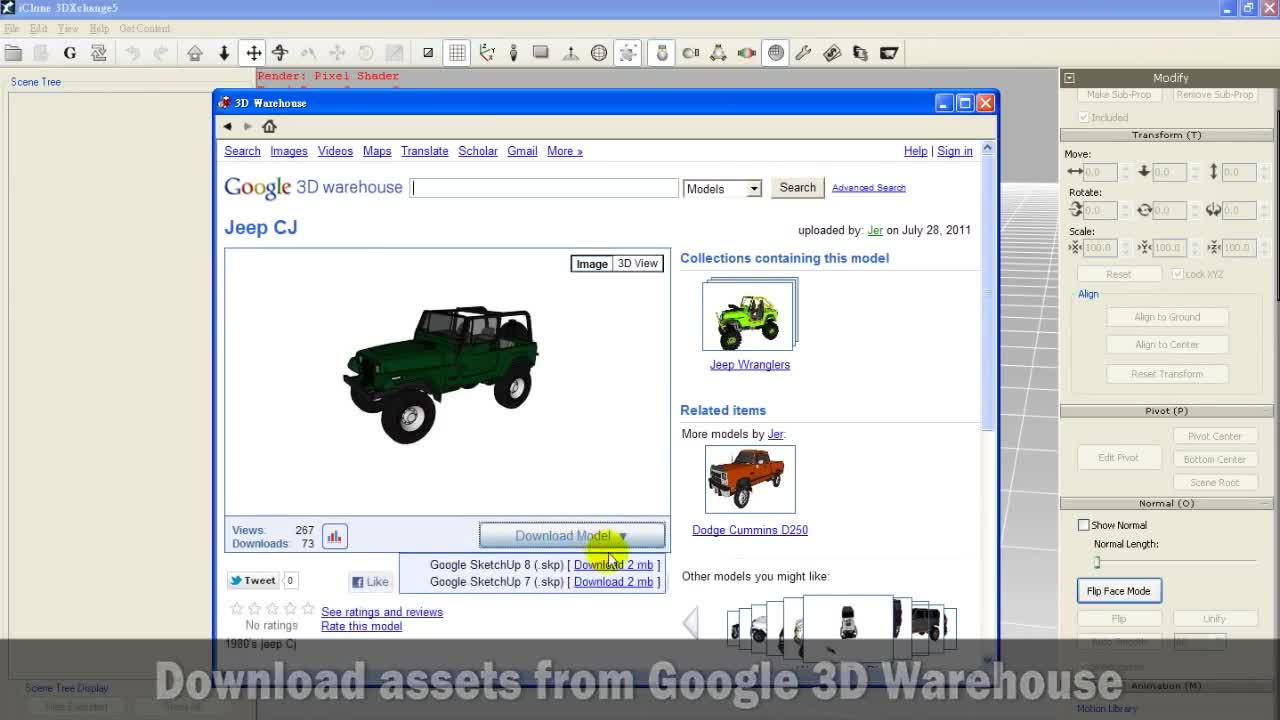
Task: Open the Images link in Google bar
Action: pos(289,151)
